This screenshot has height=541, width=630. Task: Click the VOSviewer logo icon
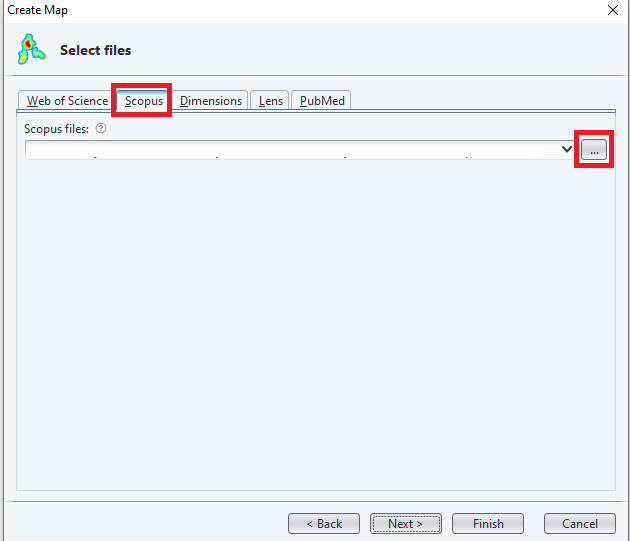click(33, 49)
